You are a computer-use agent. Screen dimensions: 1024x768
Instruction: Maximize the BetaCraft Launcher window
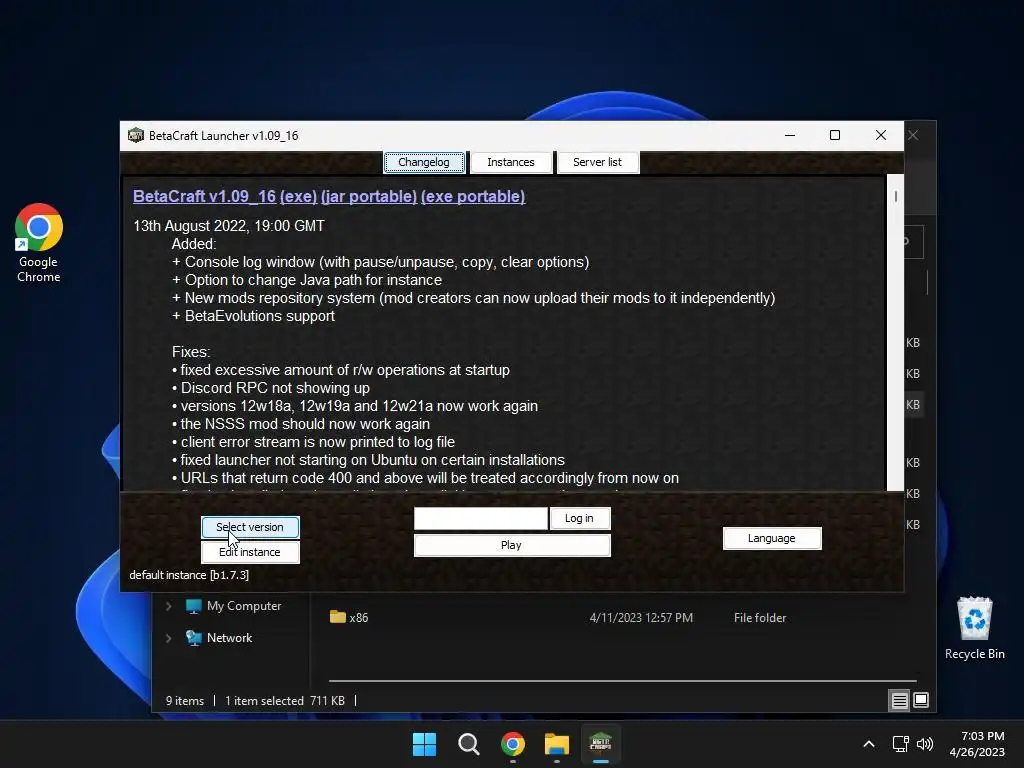click(835, 135)
